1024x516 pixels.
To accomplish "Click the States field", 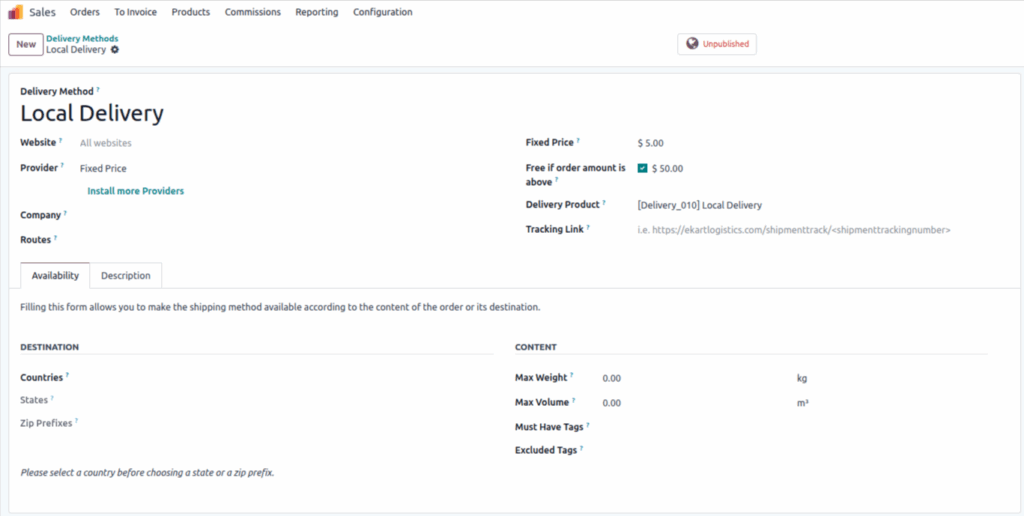I will click(287, 400).
